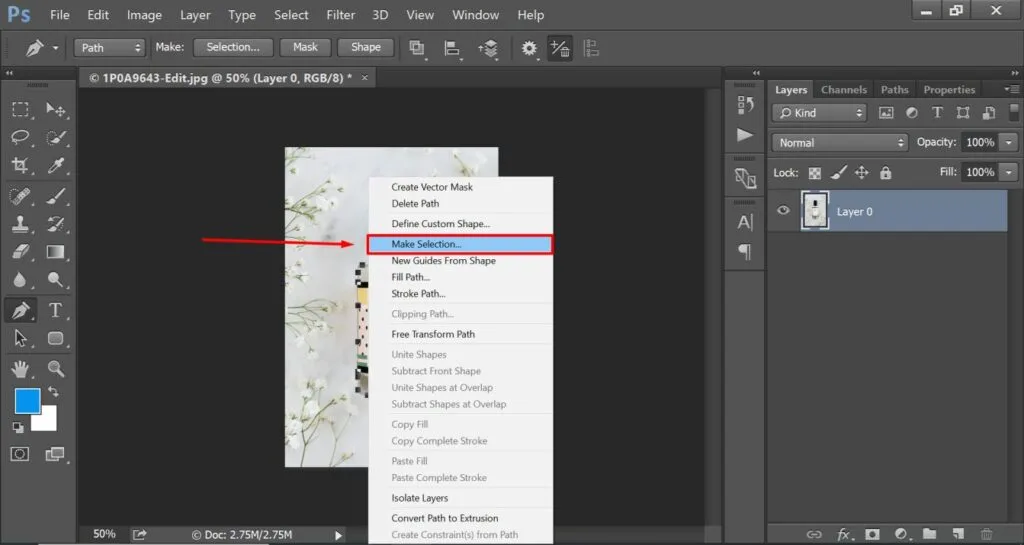
Task: Choose the Eyedropper tool
Action: coord(56,166)
